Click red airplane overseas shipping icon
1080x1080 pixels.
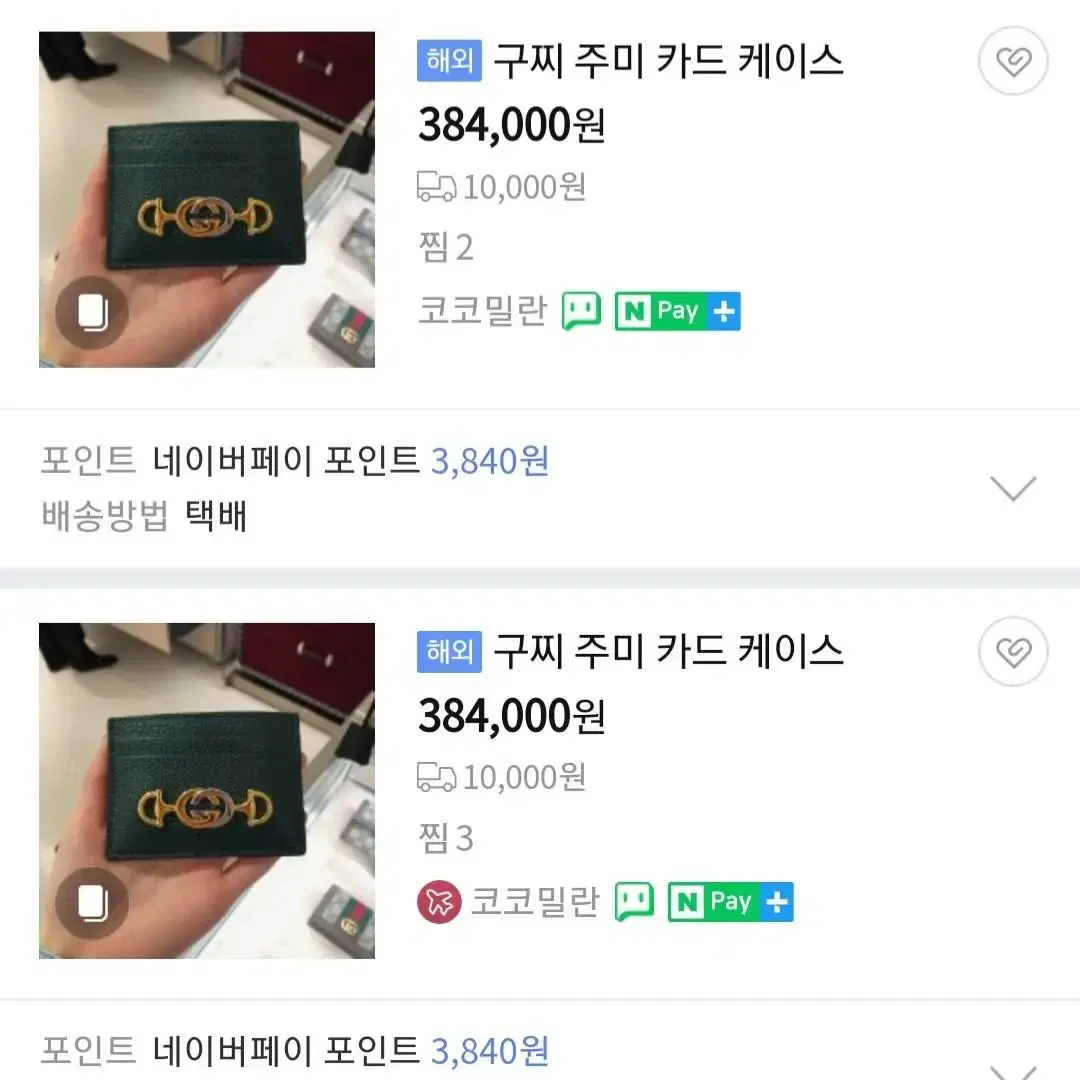coord(439,902)
